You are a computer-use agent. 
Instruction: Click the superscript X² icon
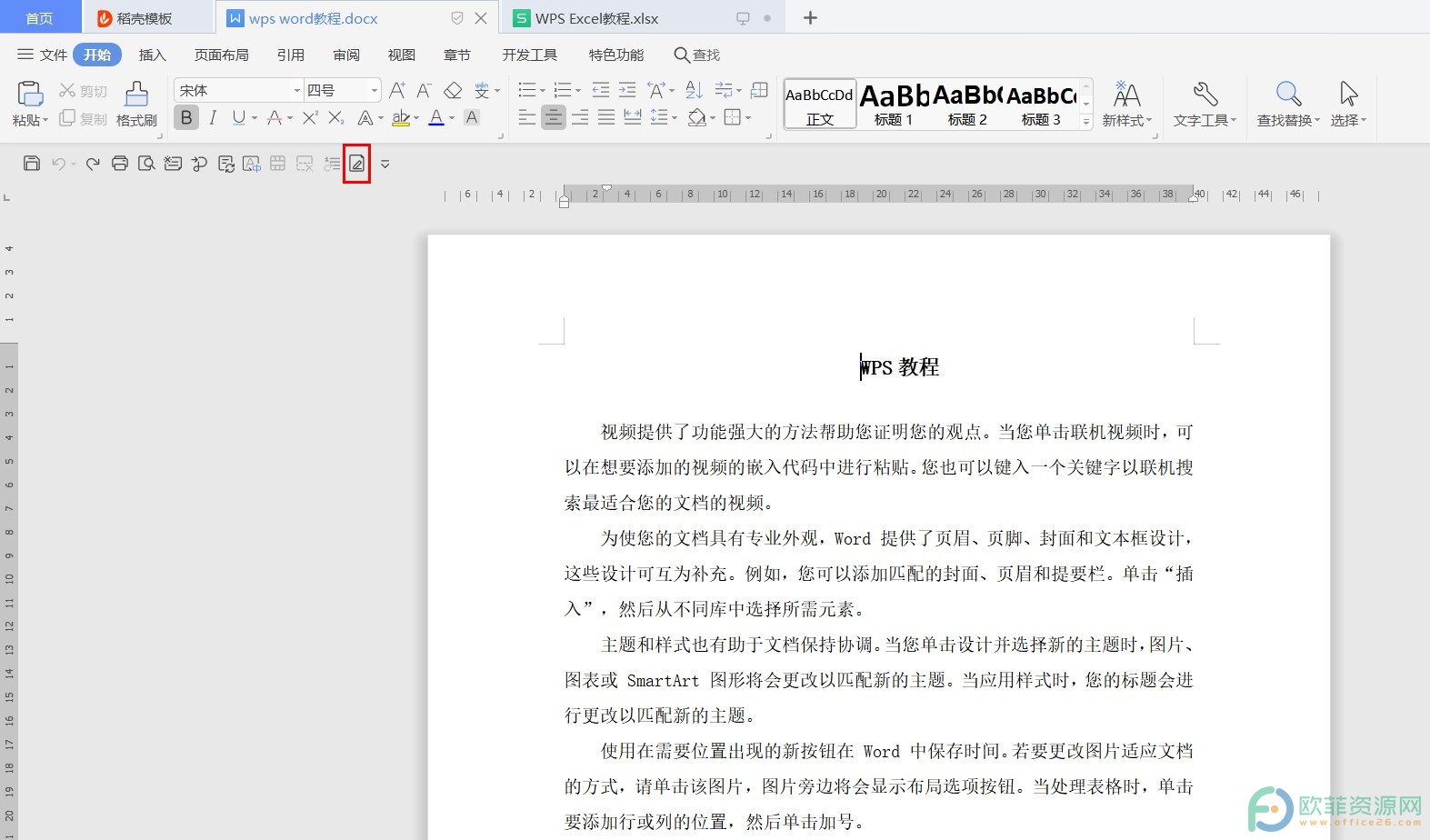(x=310, y=117)
